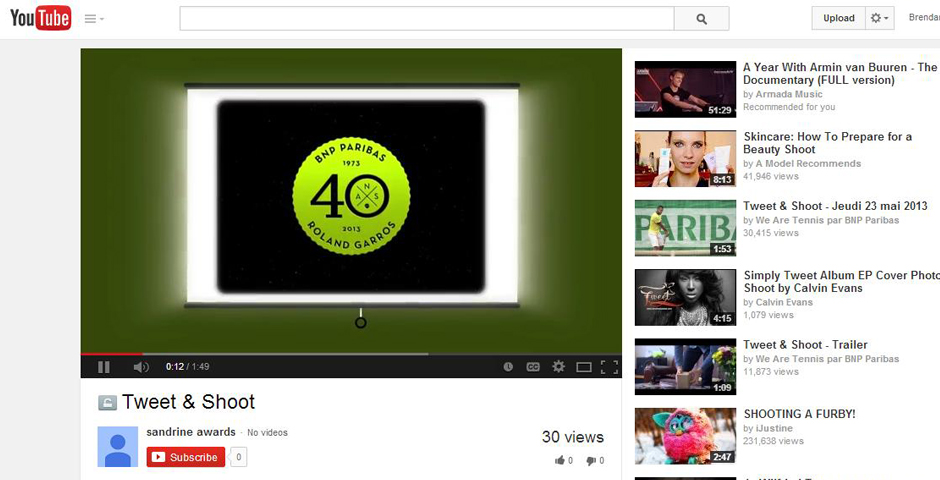This screenshot has height=480, width=940.
Task: Open 'A Year With Armin van Buuren' title
Action: [x=840, y=74]
